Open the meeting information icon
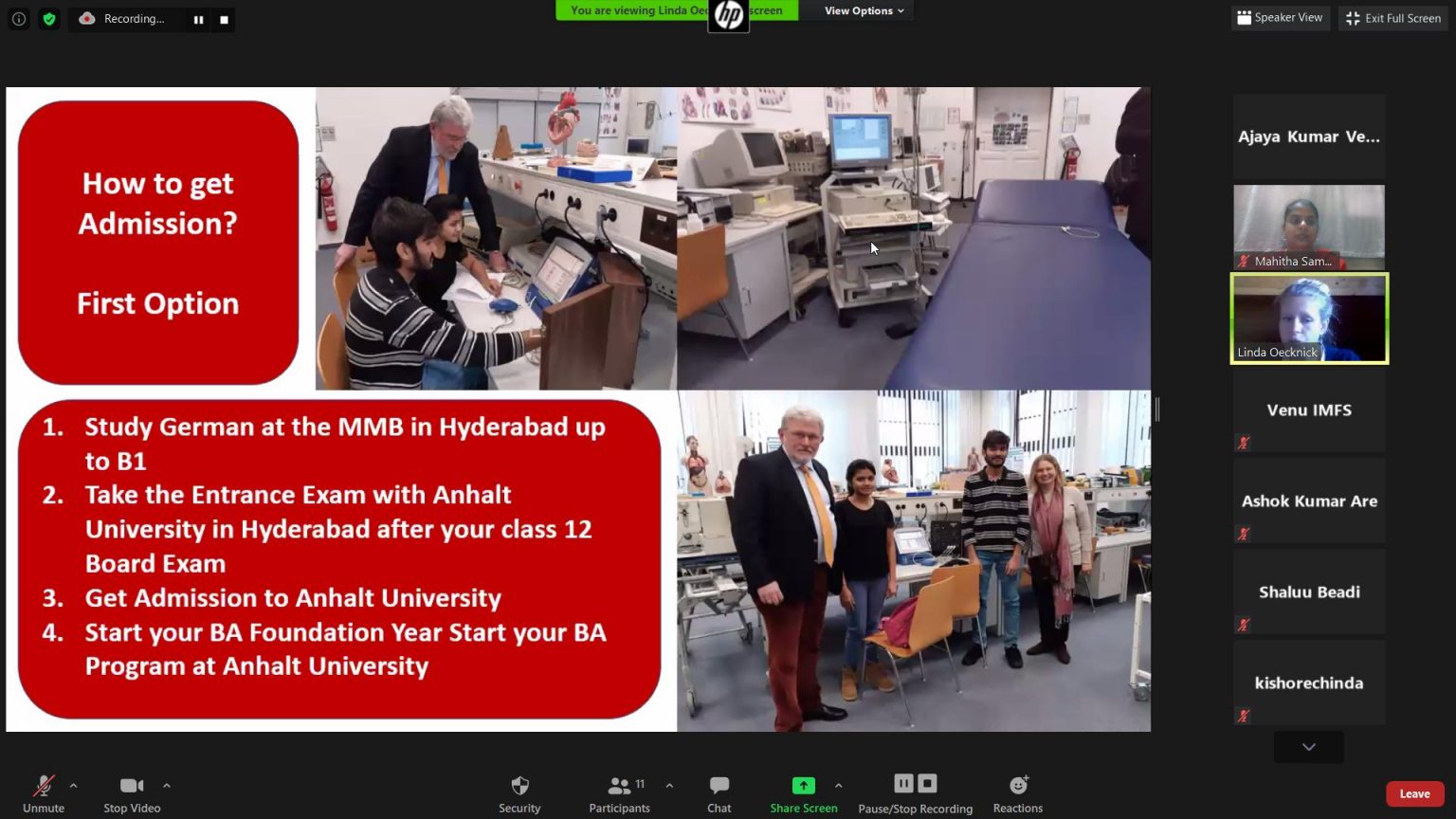The image size is (1456, 819). click(x=19, y=19)
